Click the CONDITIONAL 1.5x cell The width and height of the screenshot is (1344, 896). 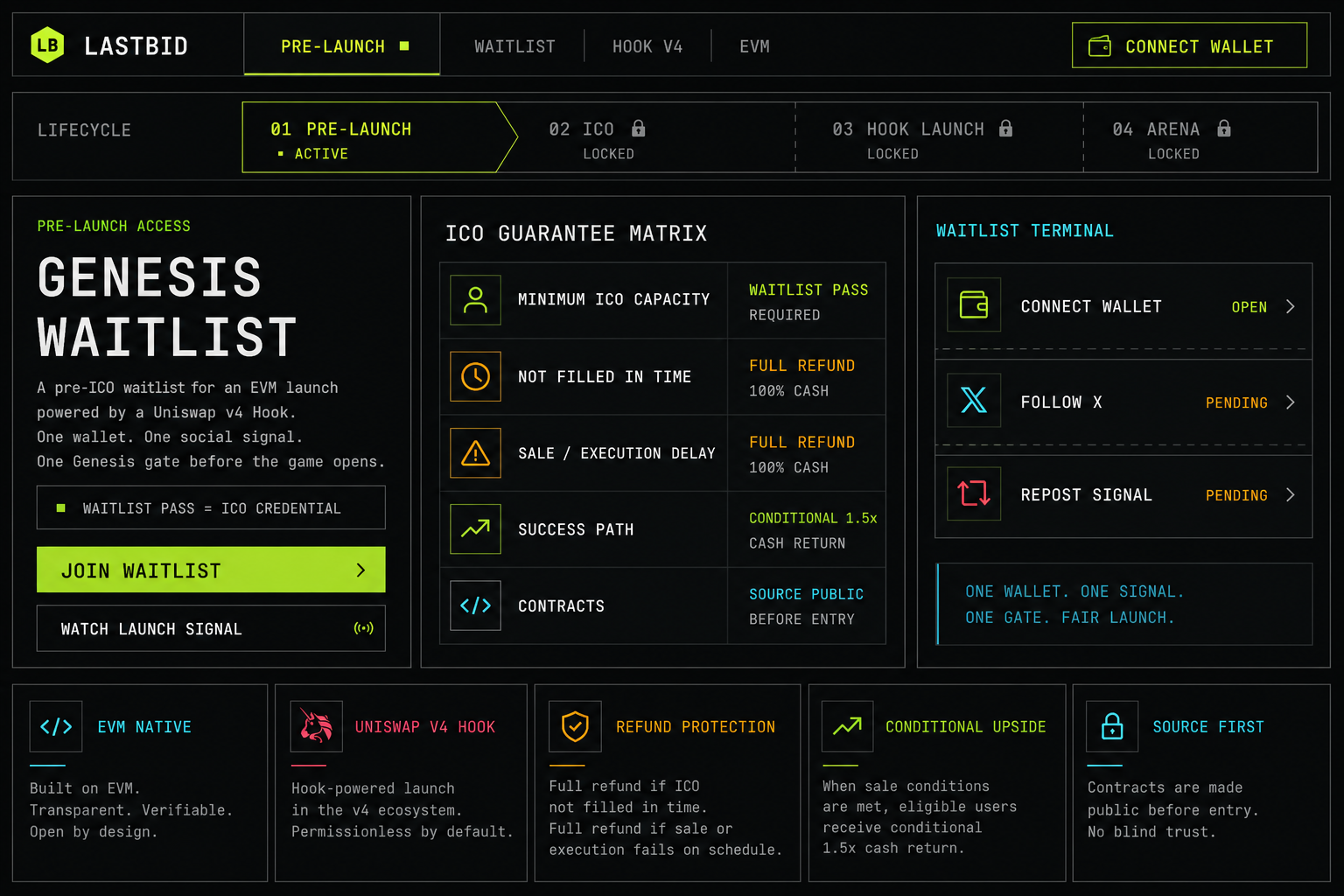tap(807, 529)
